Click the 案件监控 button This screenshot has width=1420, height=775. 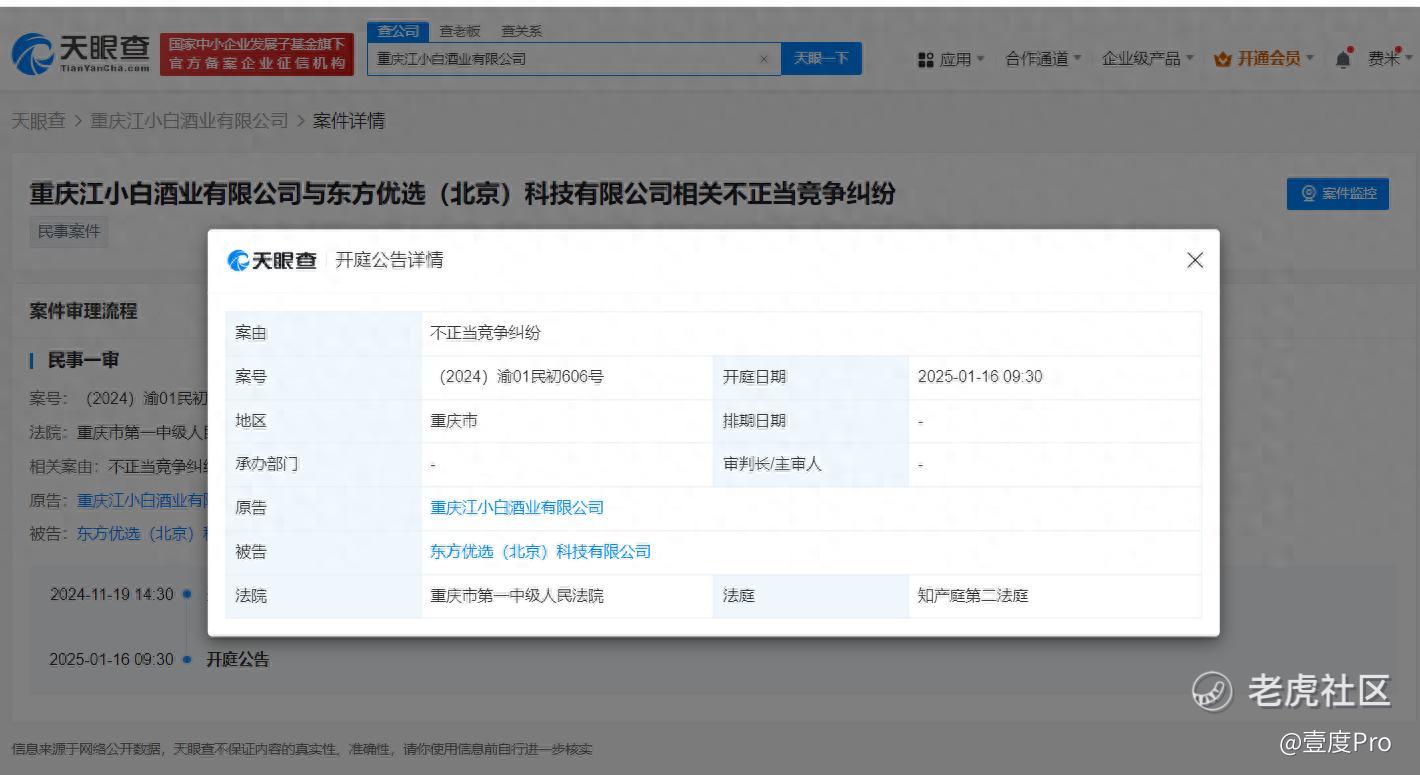(x=1338, y=194)
